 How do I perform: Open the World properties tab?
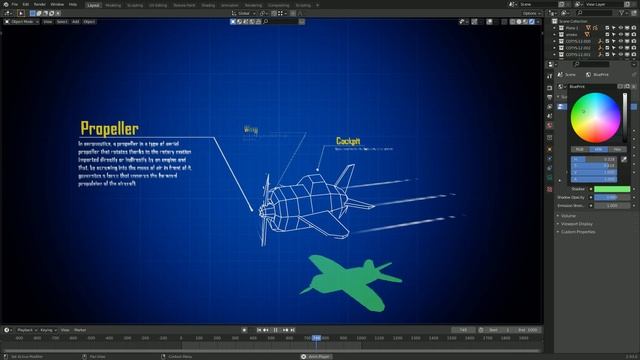(x=549, y=125)
